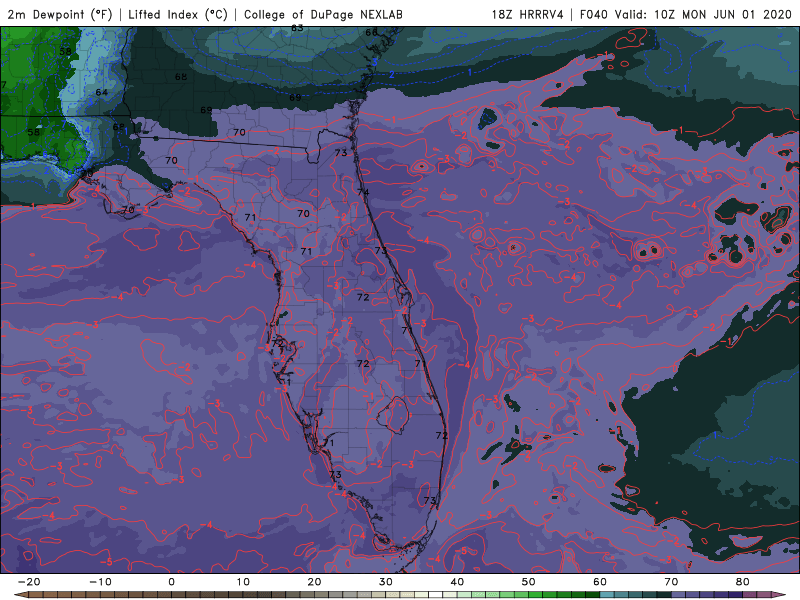Select the 0 label on color scale
The image size is (800, 600).
coord(171,582)
